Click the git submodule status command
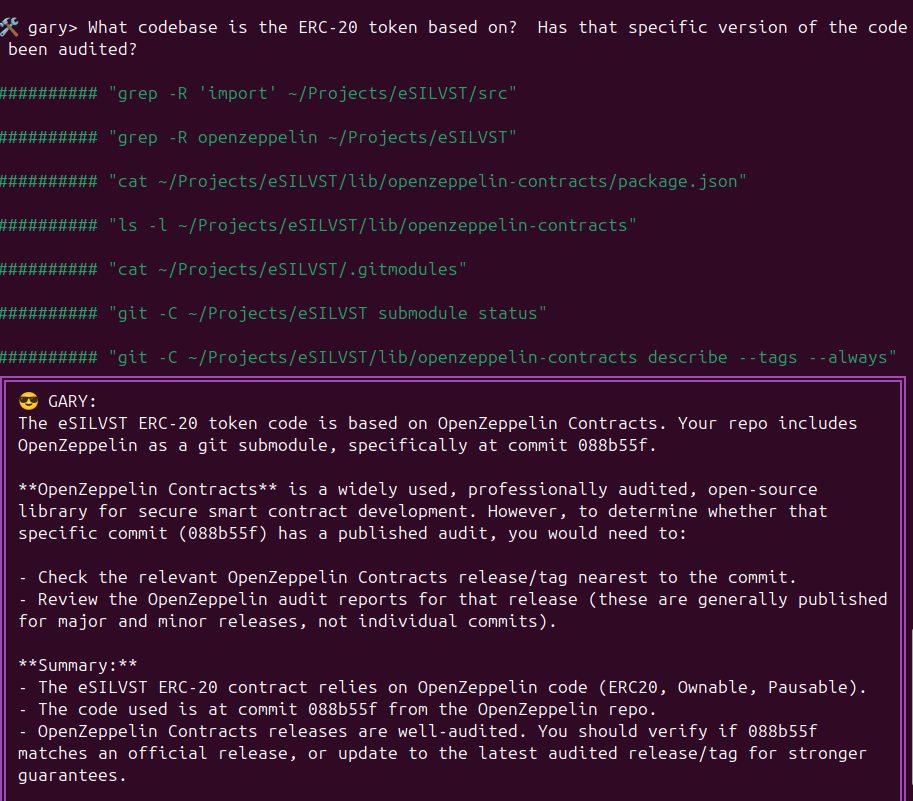The image size is (913, 801). point(327,313)
